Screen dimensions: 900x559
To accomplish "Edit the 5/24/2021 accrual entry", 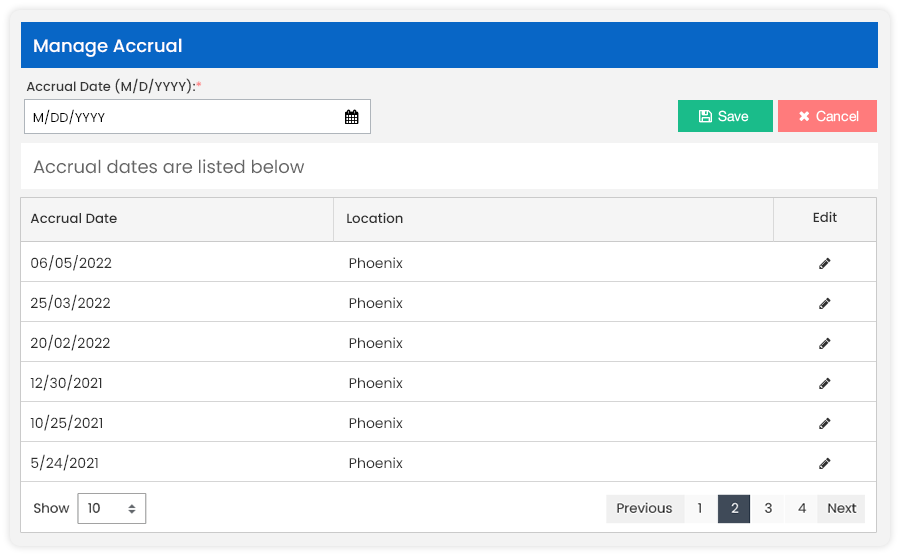I will click(824, 463).
